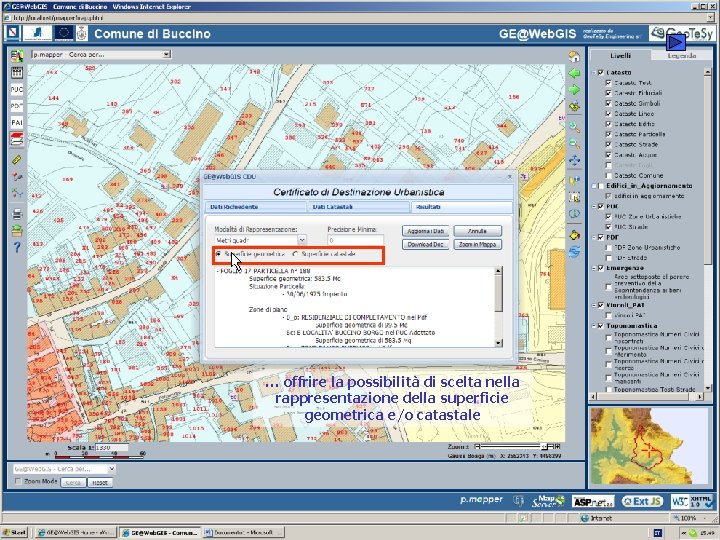Toggle Catasto Strade layer checkbox
The width and height of the screenshot is (720, 540).
pyautogui.click(x=608, y=144)
